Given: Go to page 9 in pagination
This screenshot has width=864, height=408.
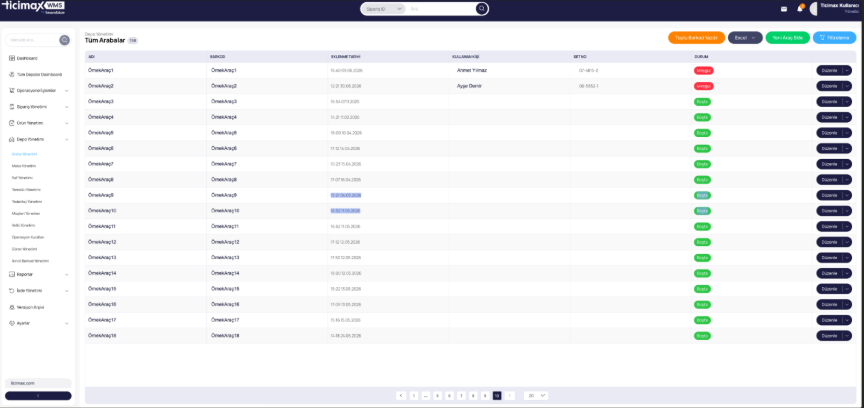Looking at the screenshot, I should click(x=485, y=395).
